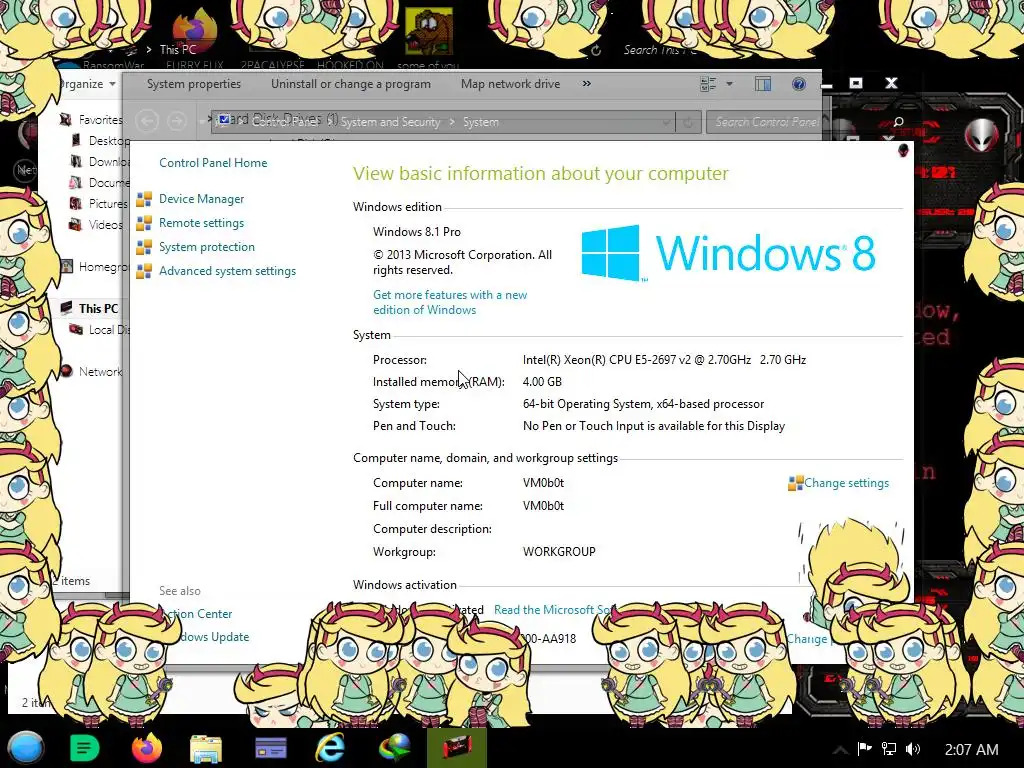Screen dimensions: 1024x768
Task: Click the System breadcrumb segment
Action: [481, 122]
